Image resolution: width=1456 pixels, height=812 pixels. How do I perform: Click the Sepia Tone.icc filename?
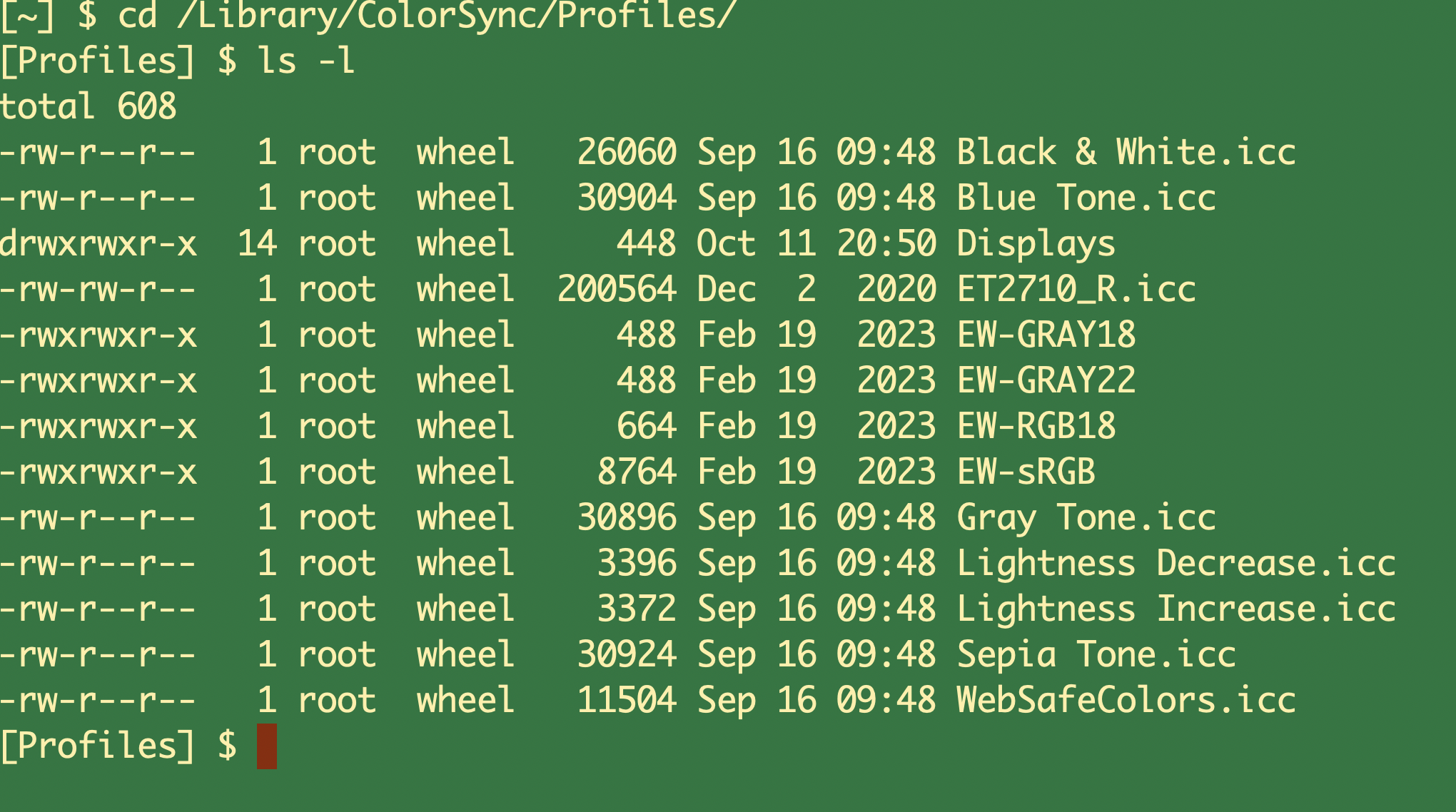coord(1096,656)
